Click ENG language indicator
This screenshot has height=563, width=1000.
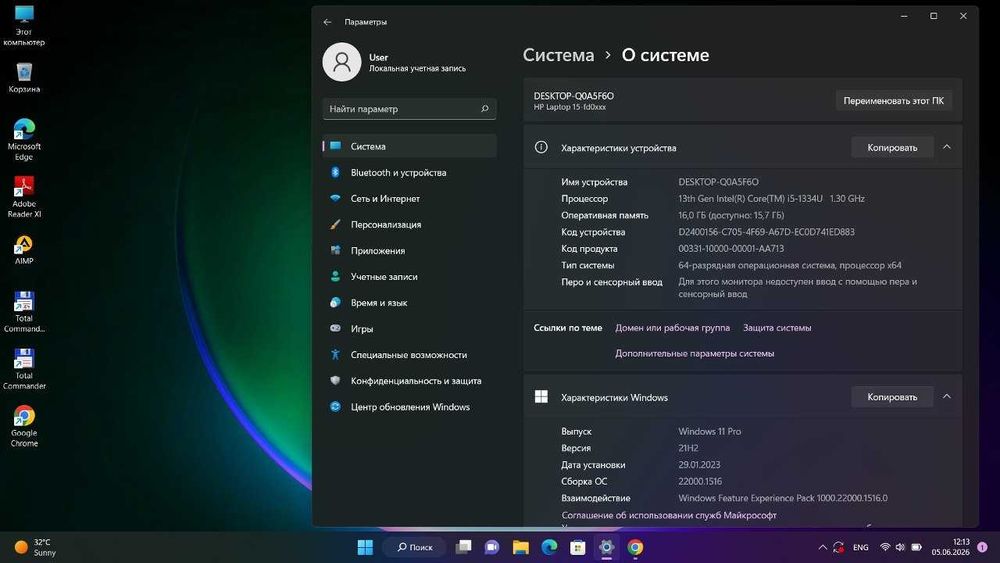pyautogui.click(x=860, y=547)
